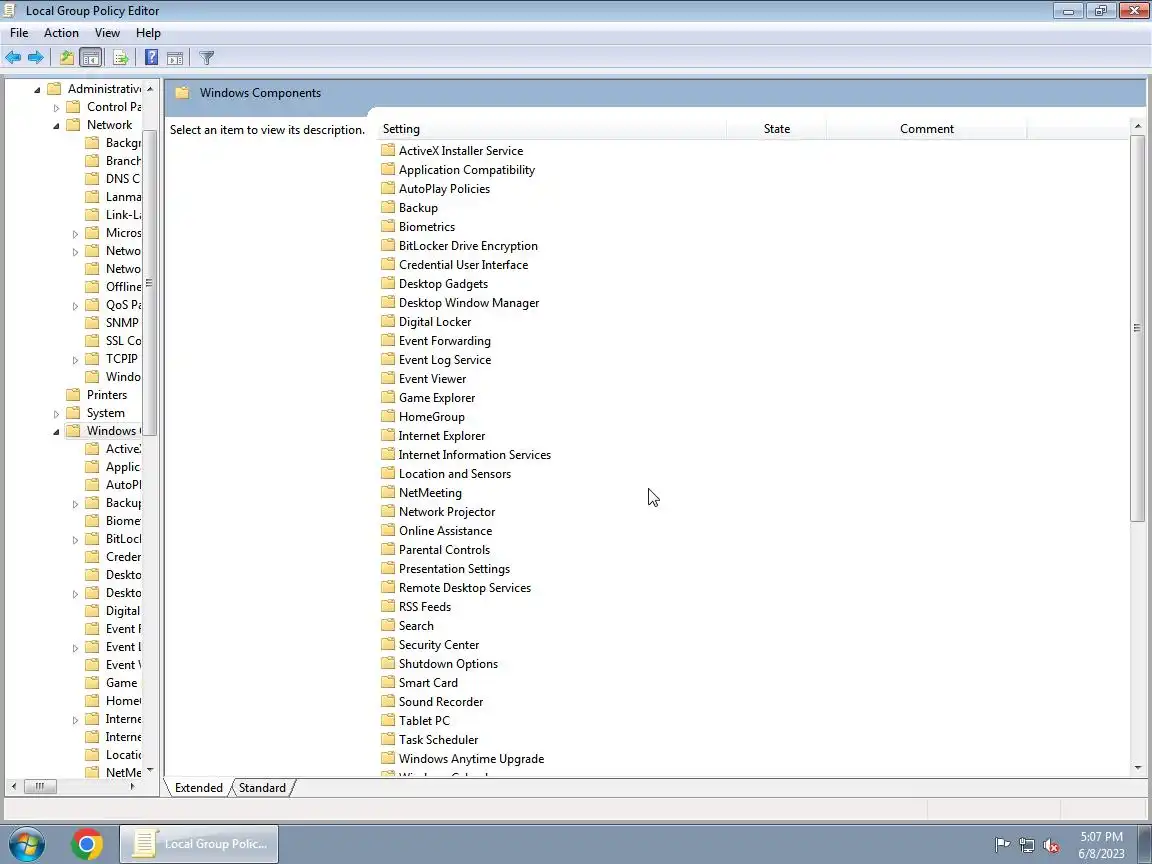Screen dimensions: 1152x864
Task: Open the Help menu
Action: coord(148,33)
